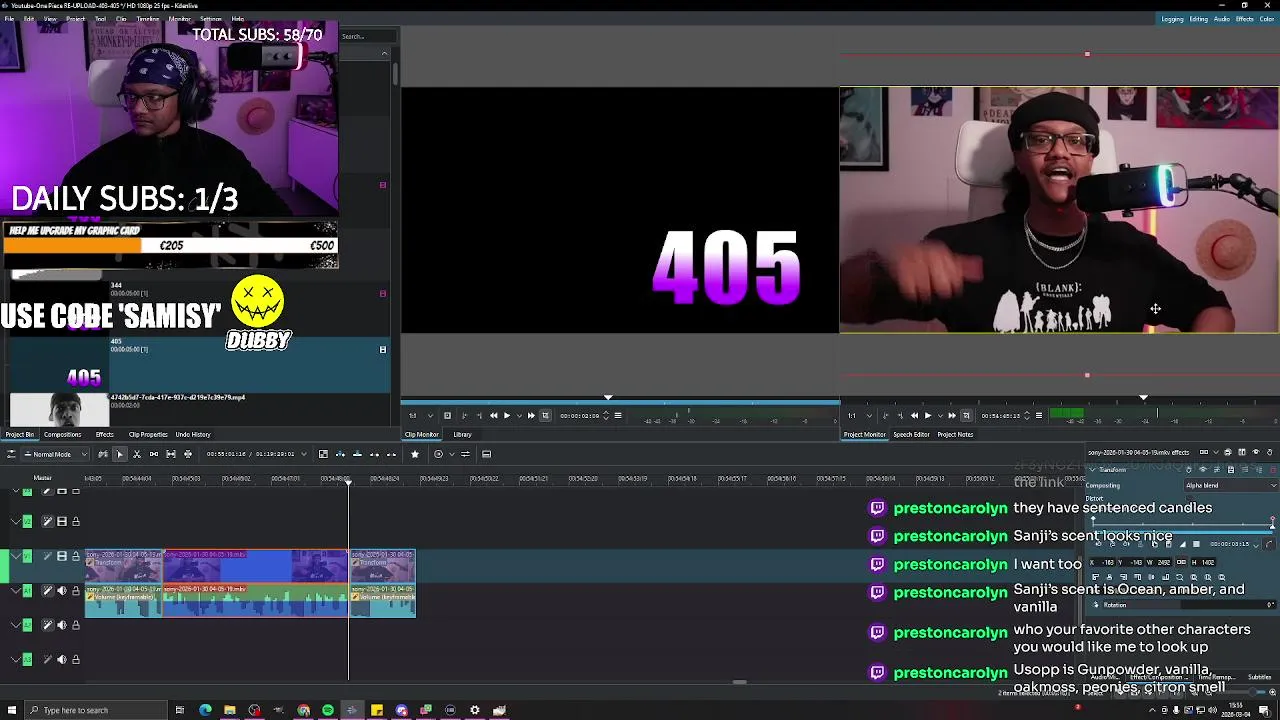The height and width of the screenshot is (720, 1280).
Task: Open Spotify from the taskbar
Action: pyautogui.click(x=328, y=710)
